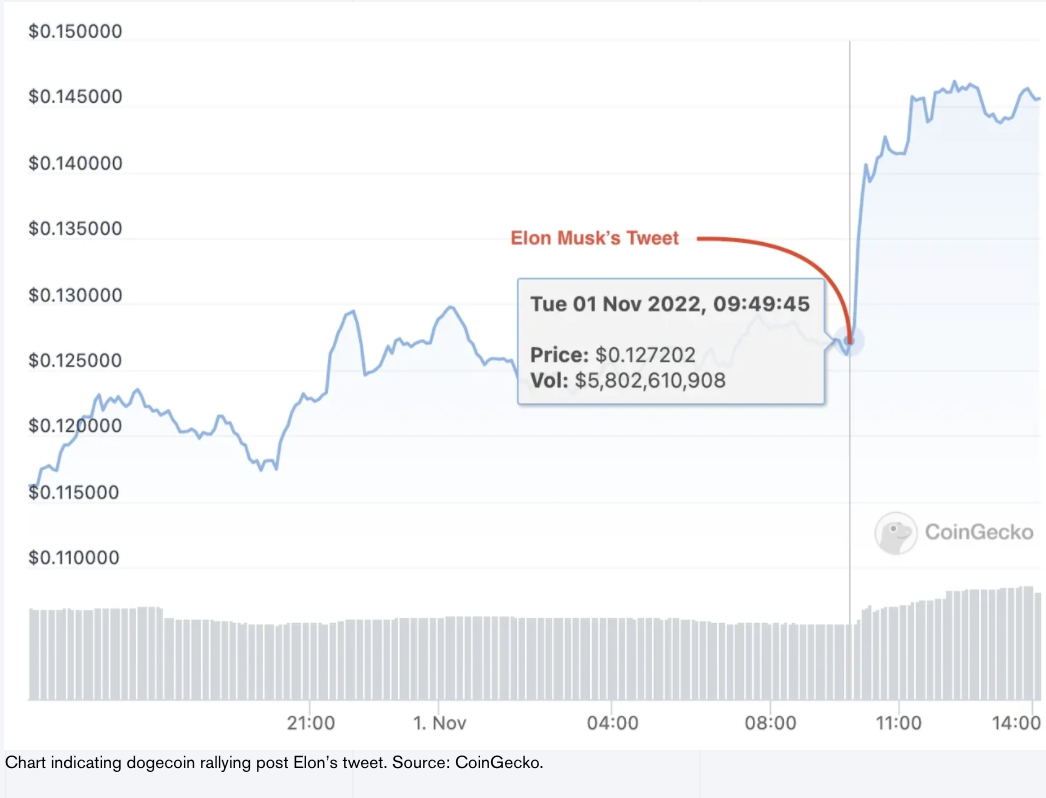The height and width of the screenshot is (798, 1046).
Task: Click the CoinGecko gecko logo icon
Action: (x=896, y=533)
